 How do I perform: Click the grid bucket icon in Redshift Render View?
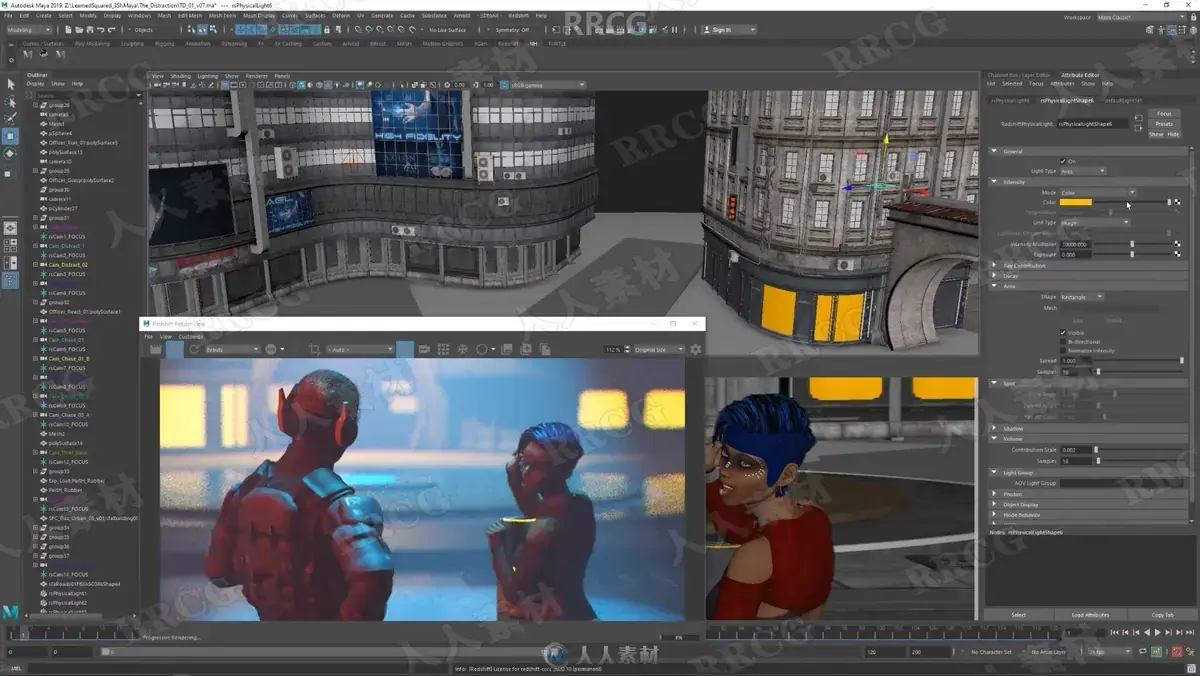click(x=443, y=350)
